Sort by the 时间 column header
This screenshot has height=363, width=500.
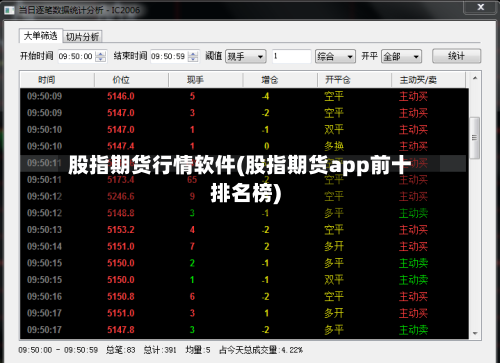pyautogui.click(x=57, y=80)
